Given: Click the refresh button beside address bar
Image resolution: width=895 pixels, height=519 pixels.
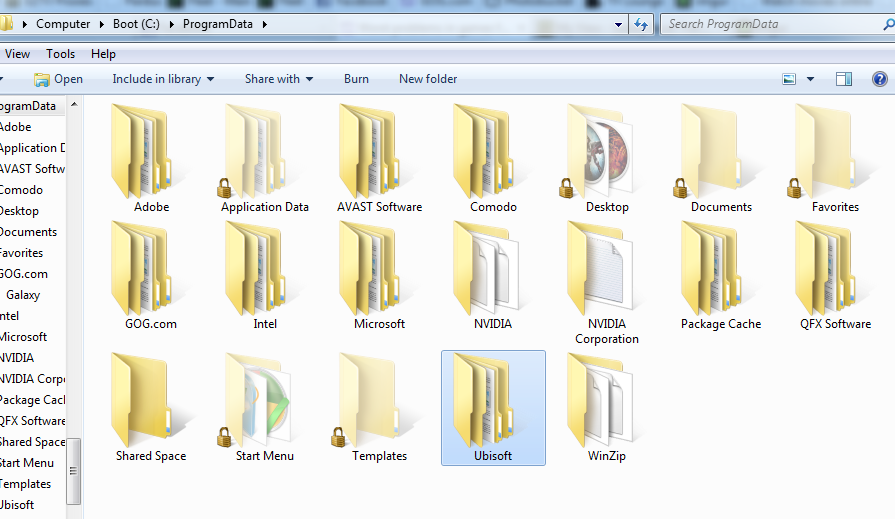Looking at the screenshot, I should pyautogui.click(x=641, y=25).
